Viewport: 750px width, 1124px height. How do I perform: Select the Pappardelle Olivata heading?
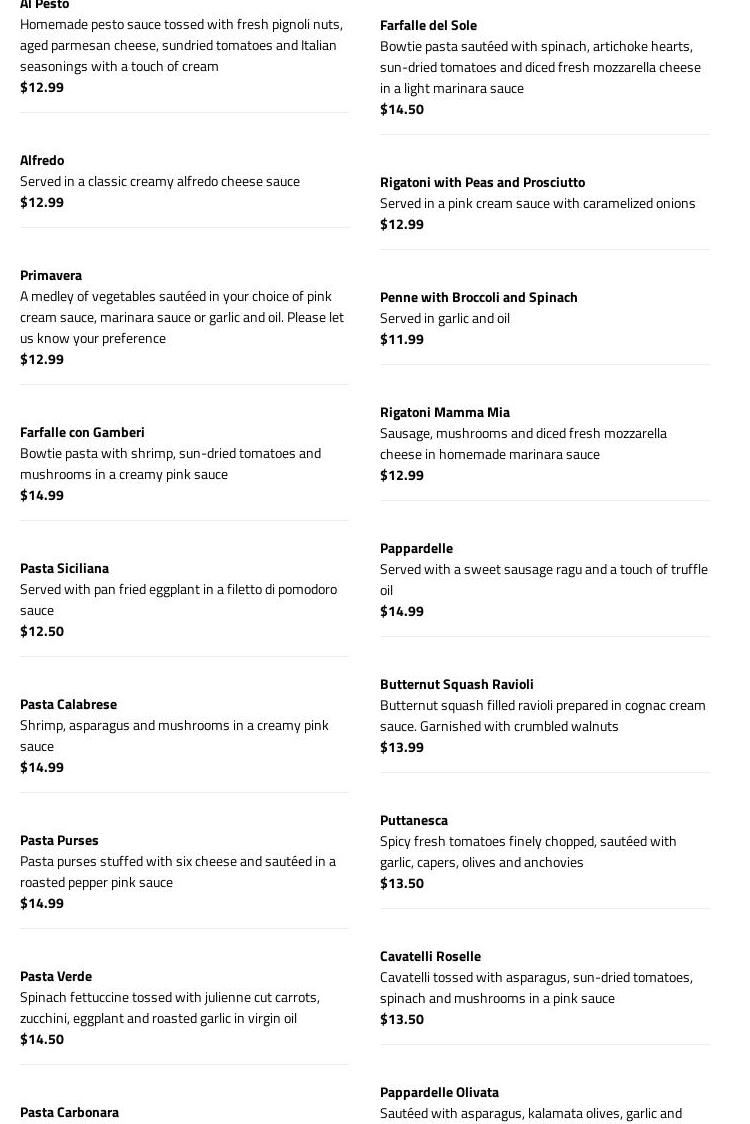(x=439, y=1092)
